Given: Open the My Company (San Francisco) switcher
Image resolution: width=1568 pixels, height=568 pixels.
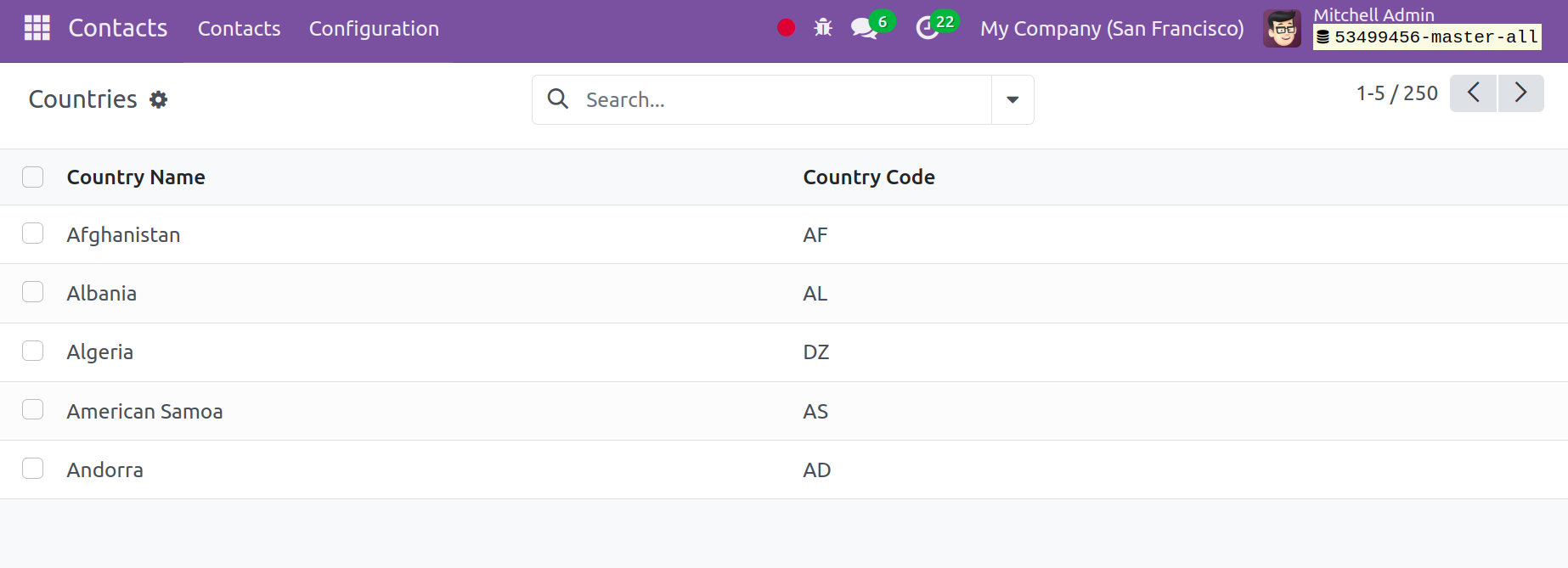Looking at the screenshot, I should 1111,29.
